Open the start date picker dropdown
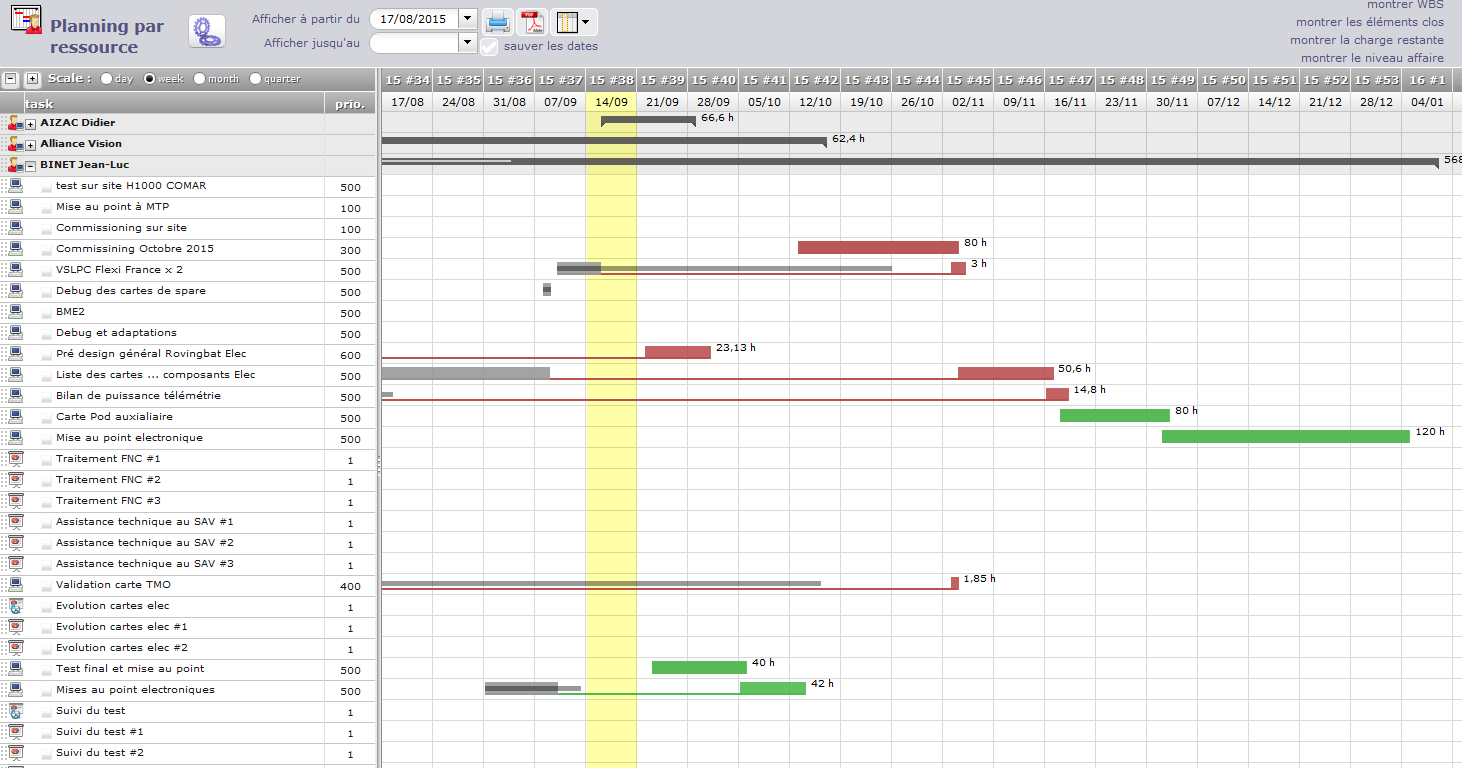 click(467, 18)
